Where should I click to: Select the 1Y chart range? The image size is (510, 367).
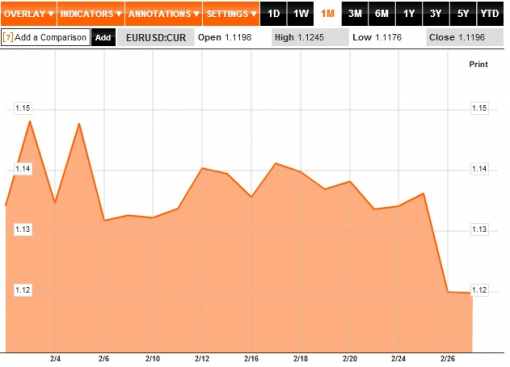[x=409, y=14]
